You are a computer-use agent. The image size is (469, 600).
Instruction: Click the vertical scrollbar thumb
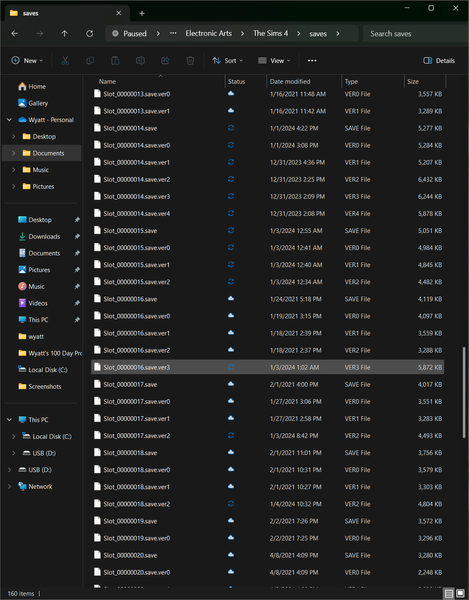(x=464, y=392)
